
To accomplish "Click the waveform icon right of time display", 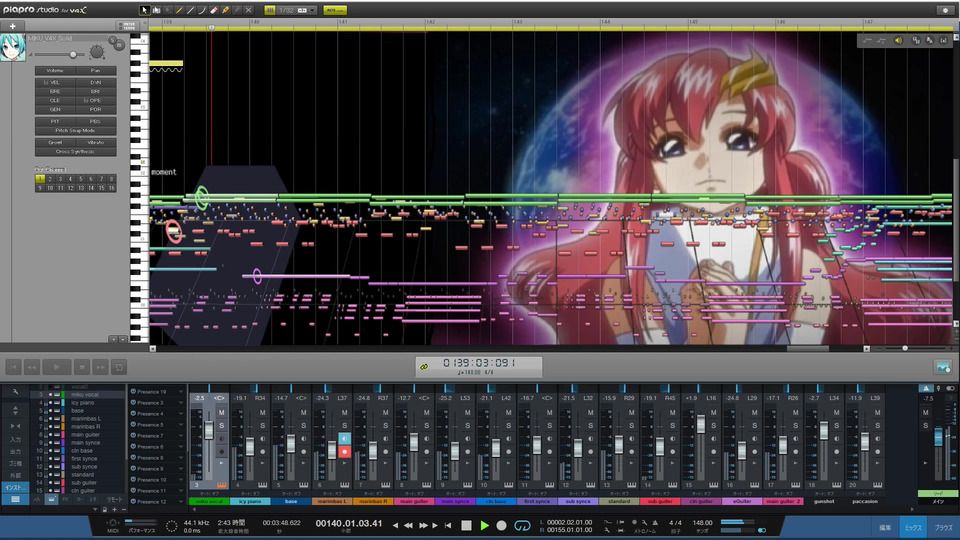I will pos(943,367).
